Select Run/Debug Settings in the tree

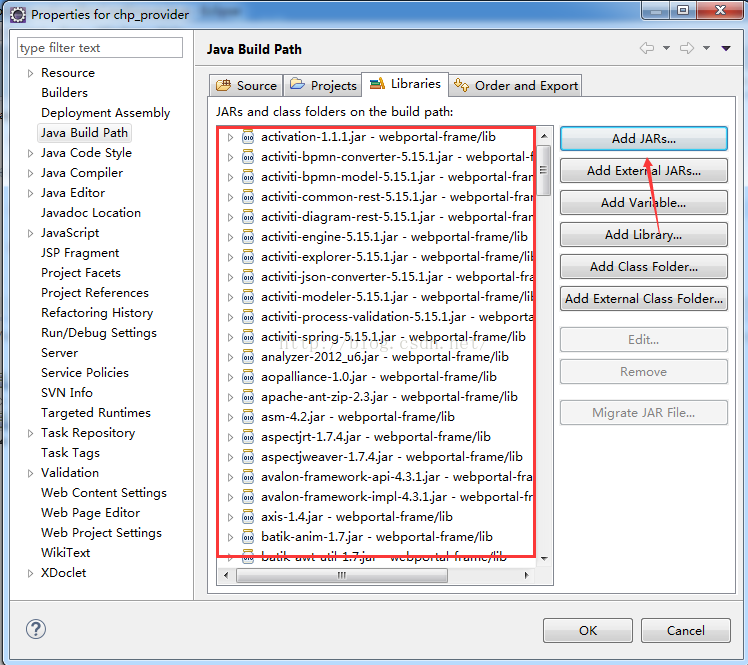pos(99,333)
